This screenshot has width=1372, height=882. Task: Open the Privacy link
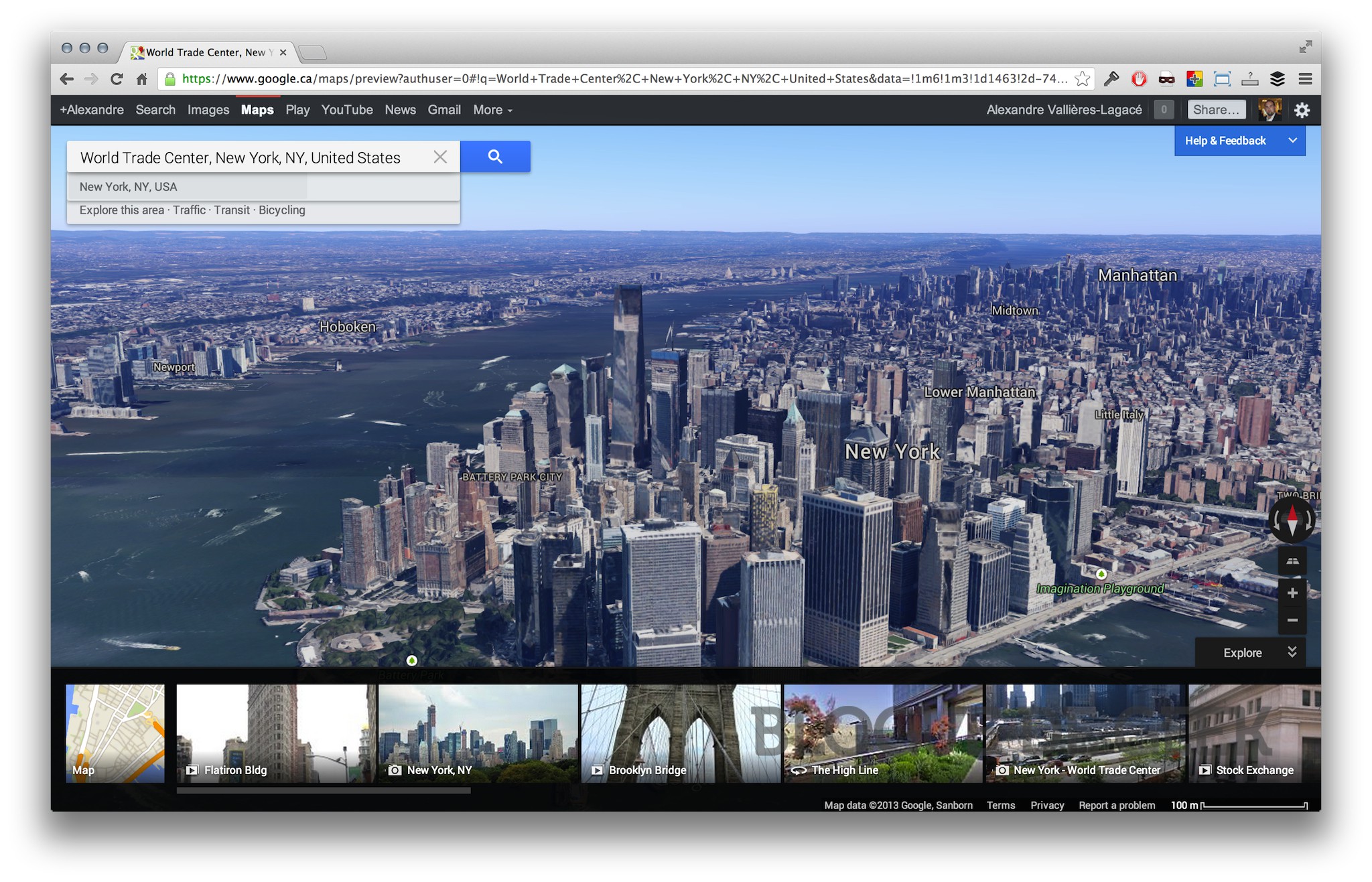tap(1047, 805)
